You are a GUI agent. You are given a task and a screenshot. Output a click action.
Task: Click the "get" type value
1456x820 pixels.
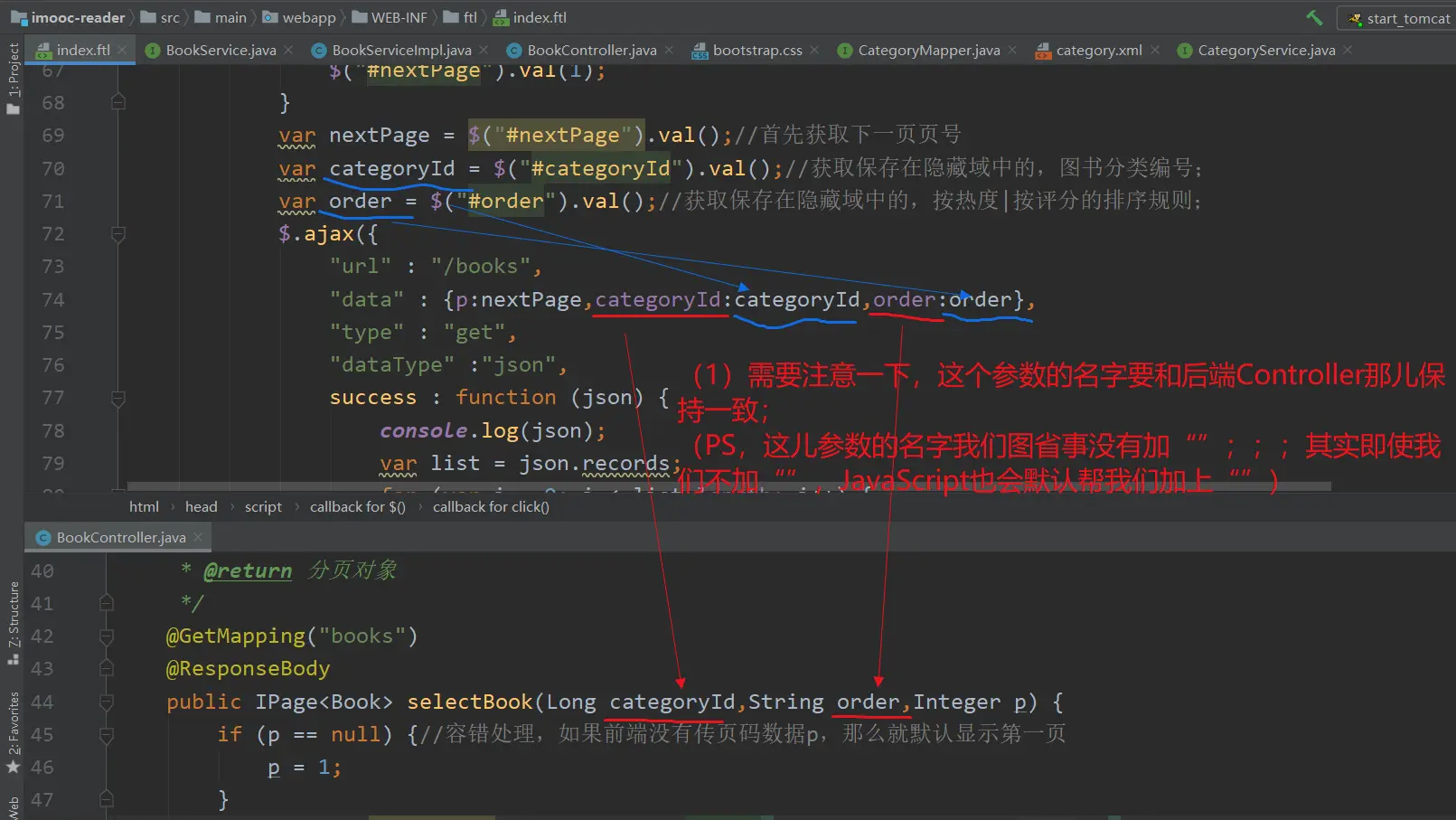[x=474, y=333]
